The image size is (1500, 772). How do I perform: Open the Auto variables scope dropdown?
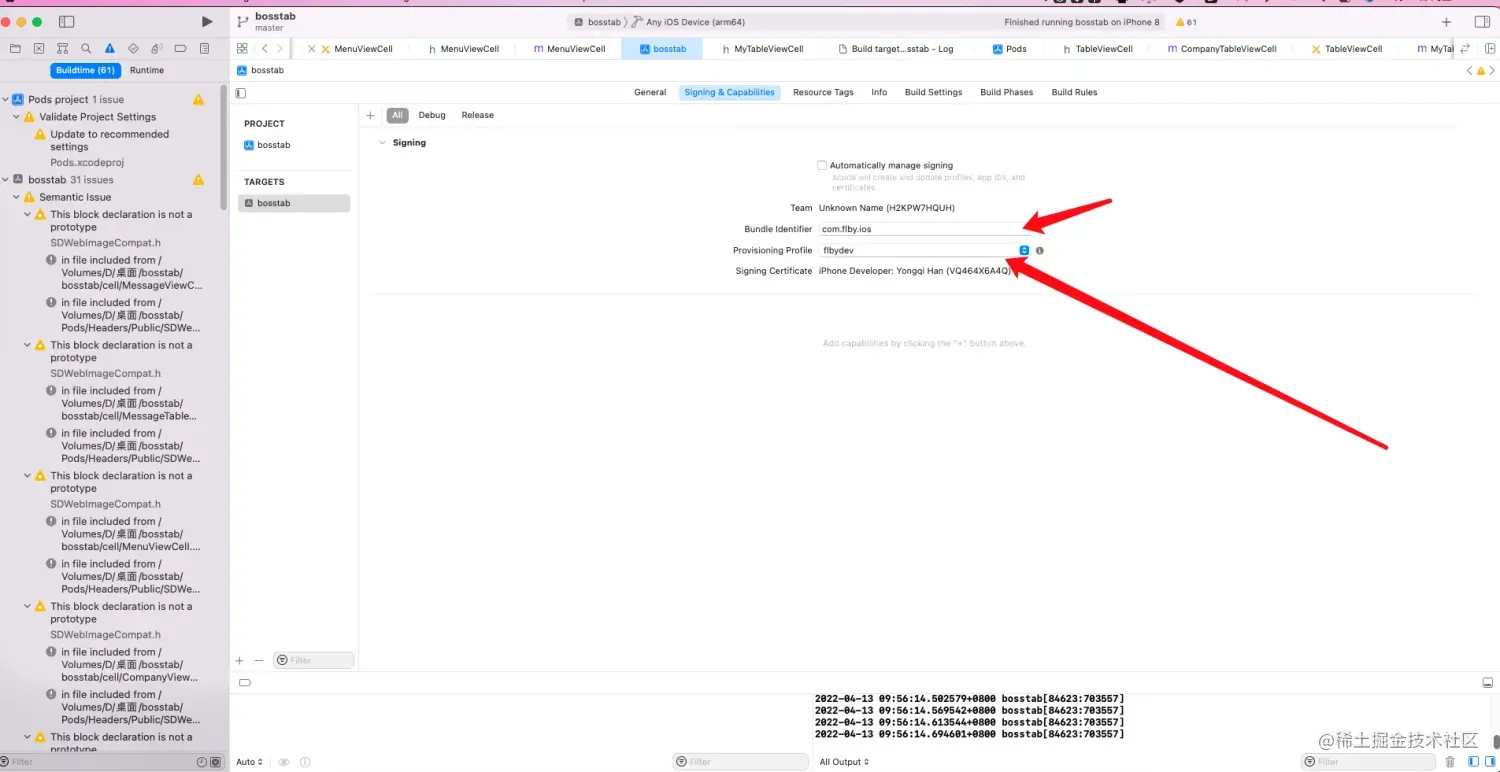(249, 762)
